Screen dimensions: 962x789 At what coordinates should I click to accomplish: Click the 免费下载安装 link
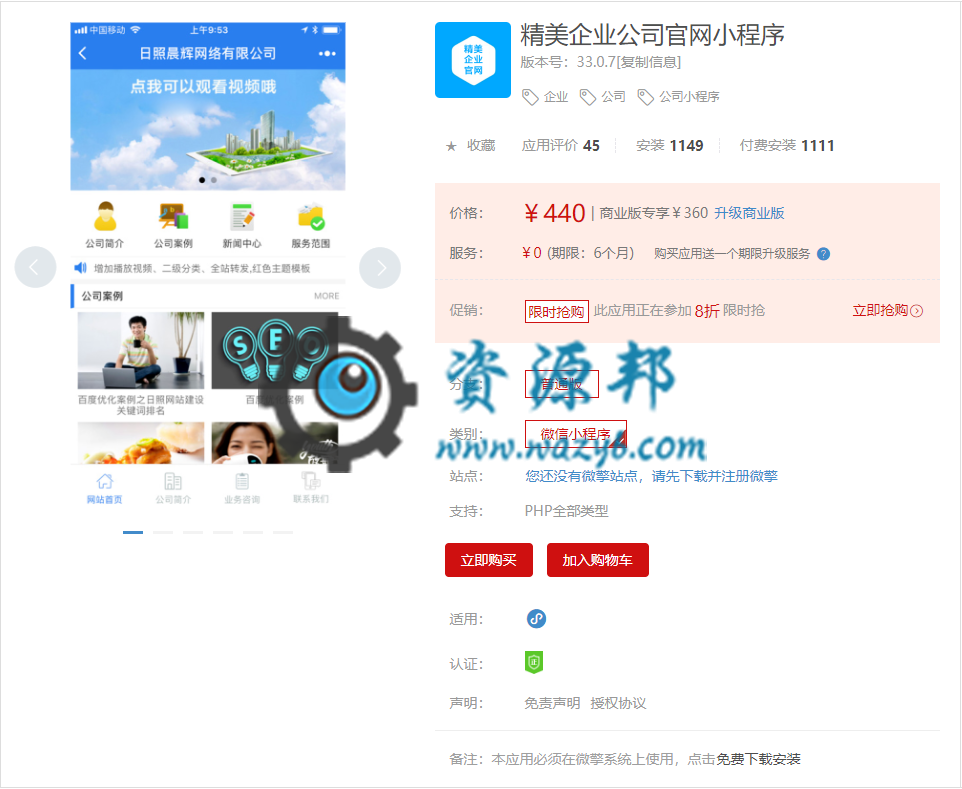[x=758, y=760]
